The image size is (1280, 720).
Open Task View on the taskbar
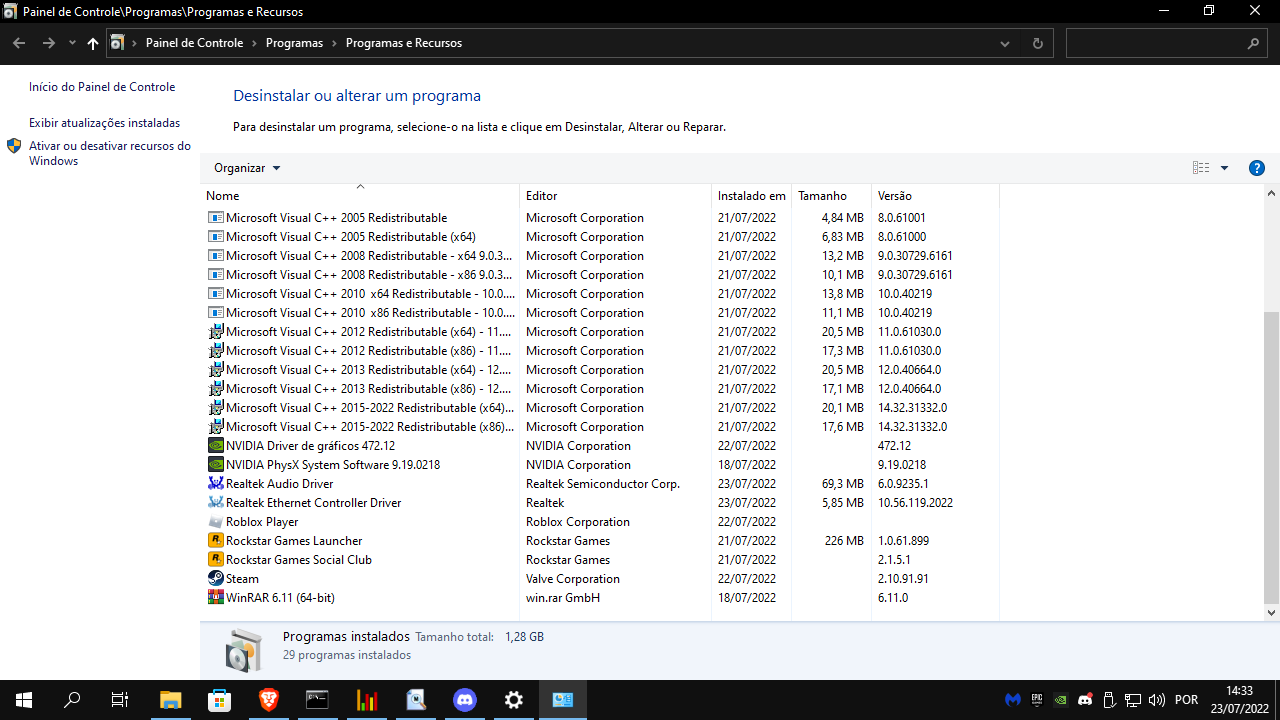pyautogui.click(x=120, y=700)
